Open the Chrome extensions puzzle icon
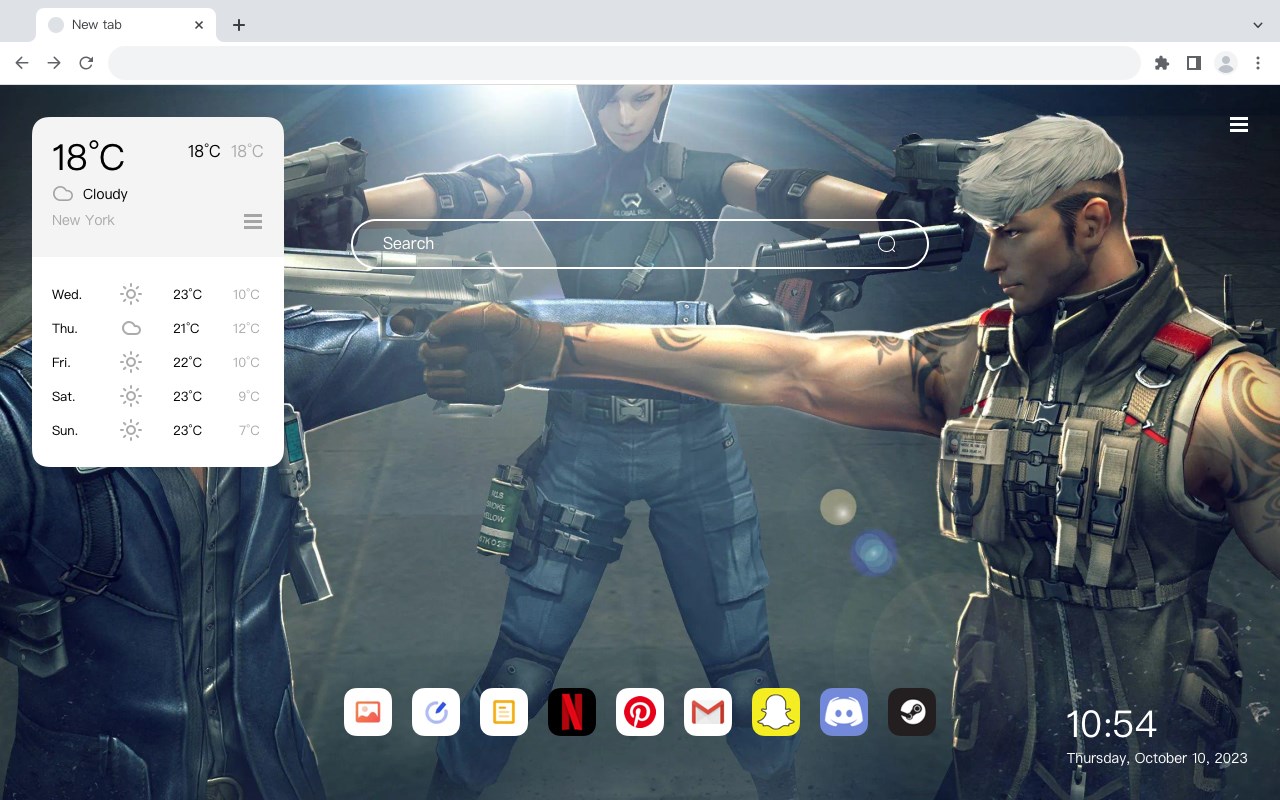 (1161, 63)
